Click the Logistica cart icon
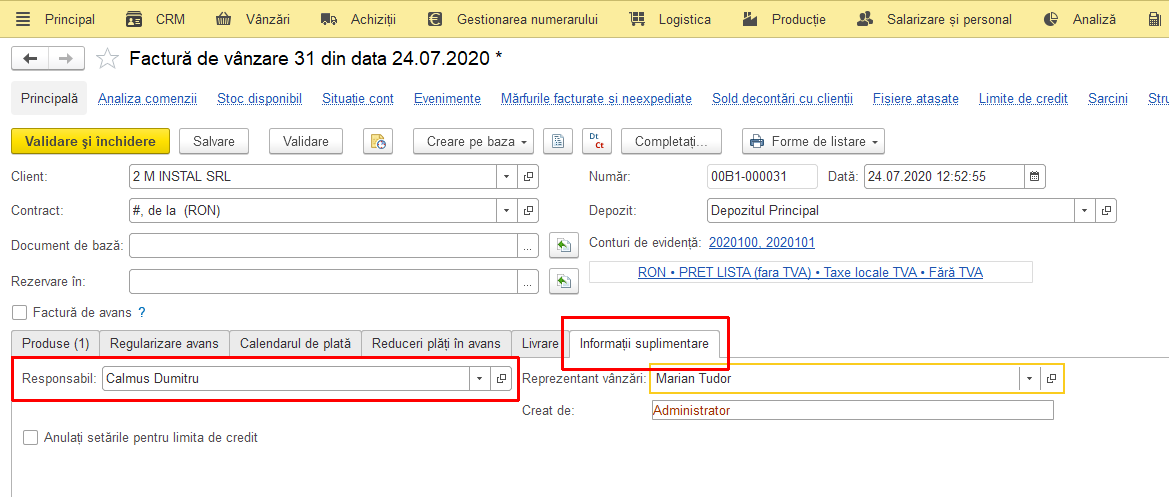The height and width of the screenshot is (497, 1169). tap(637, 19)
